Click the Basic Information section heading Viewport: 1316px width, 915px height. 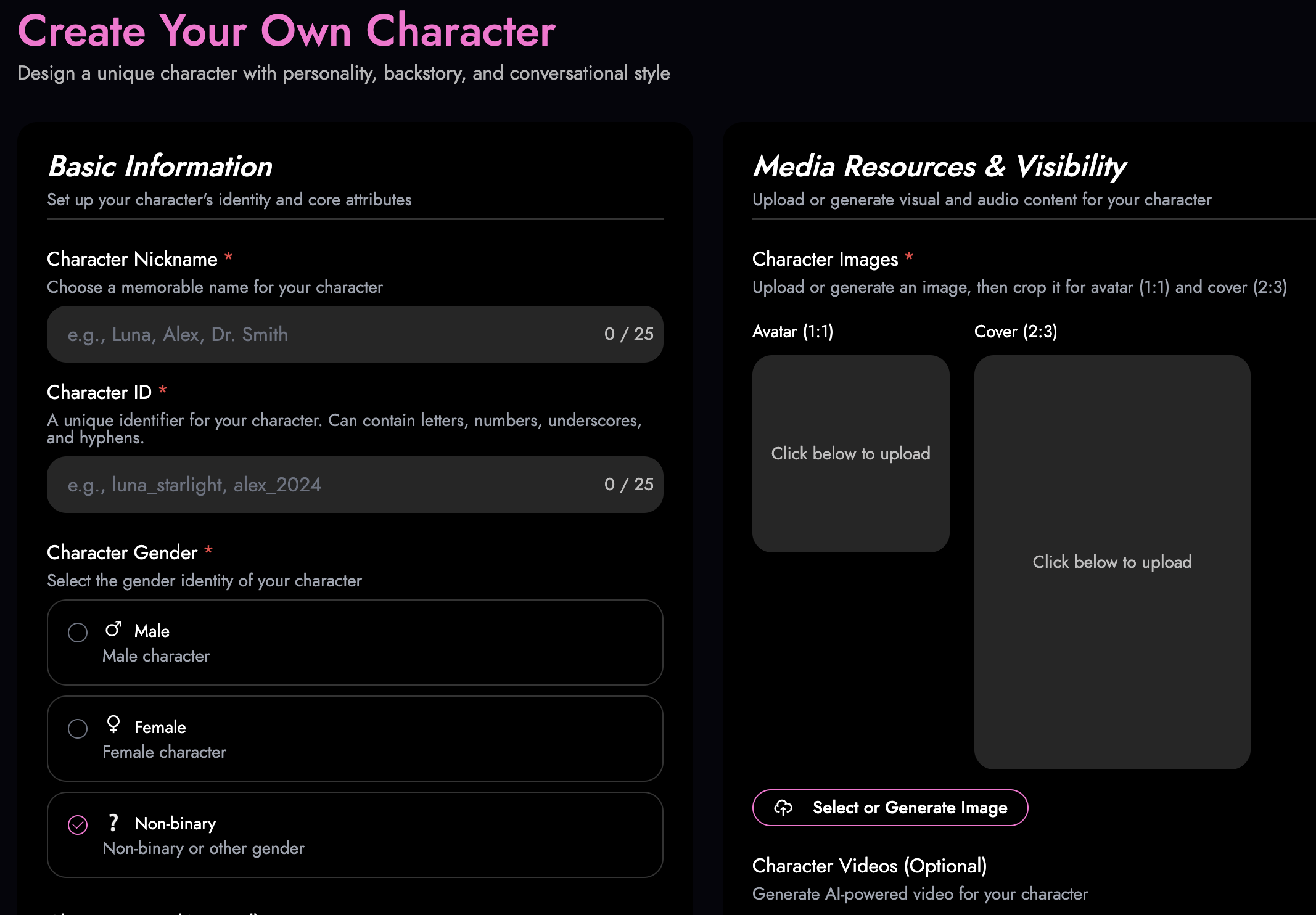pyautogui.click(x=160, y=166)
